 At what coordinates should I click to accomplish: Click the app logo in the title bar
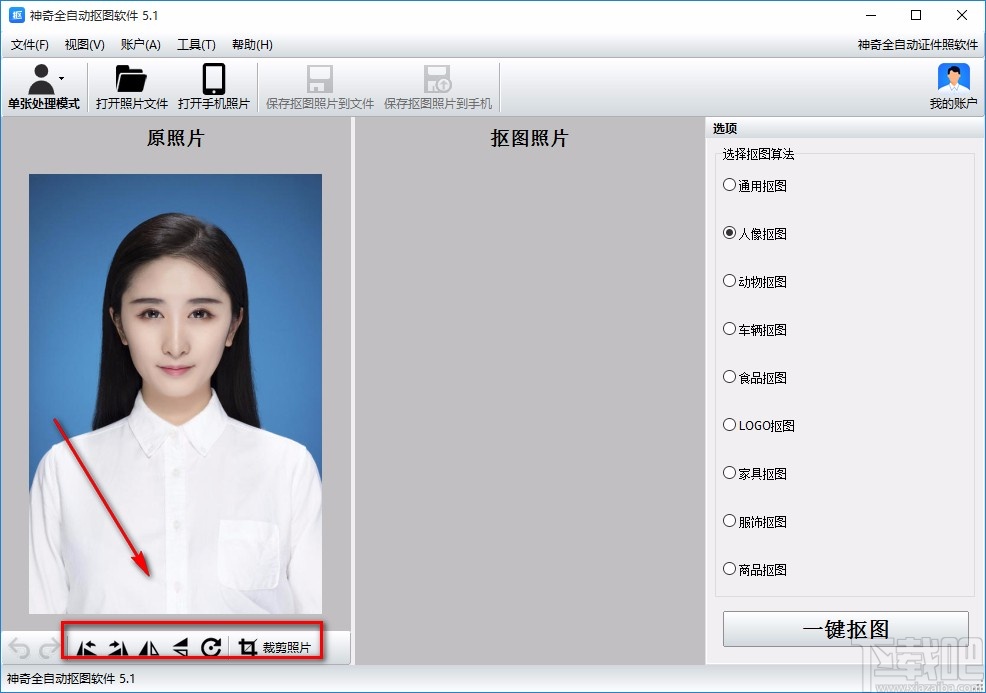[x=17, y=15]
